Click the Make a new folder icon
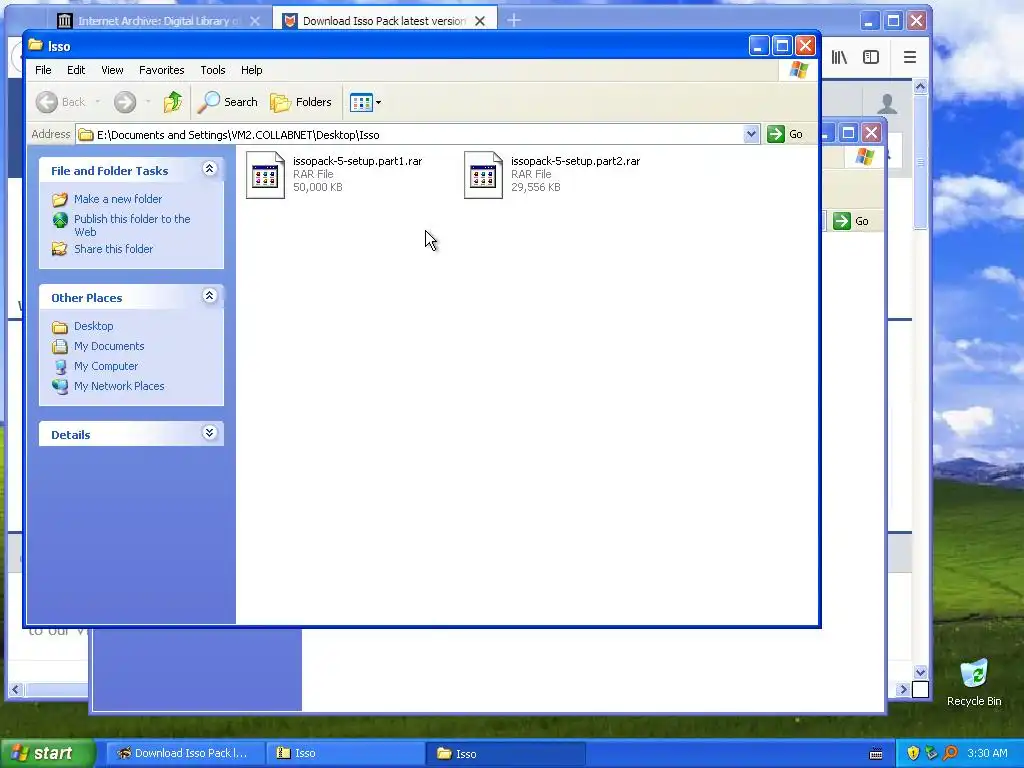Viewport: 1024px width, 768px height. pyautogui.click(x=59, y=199)
